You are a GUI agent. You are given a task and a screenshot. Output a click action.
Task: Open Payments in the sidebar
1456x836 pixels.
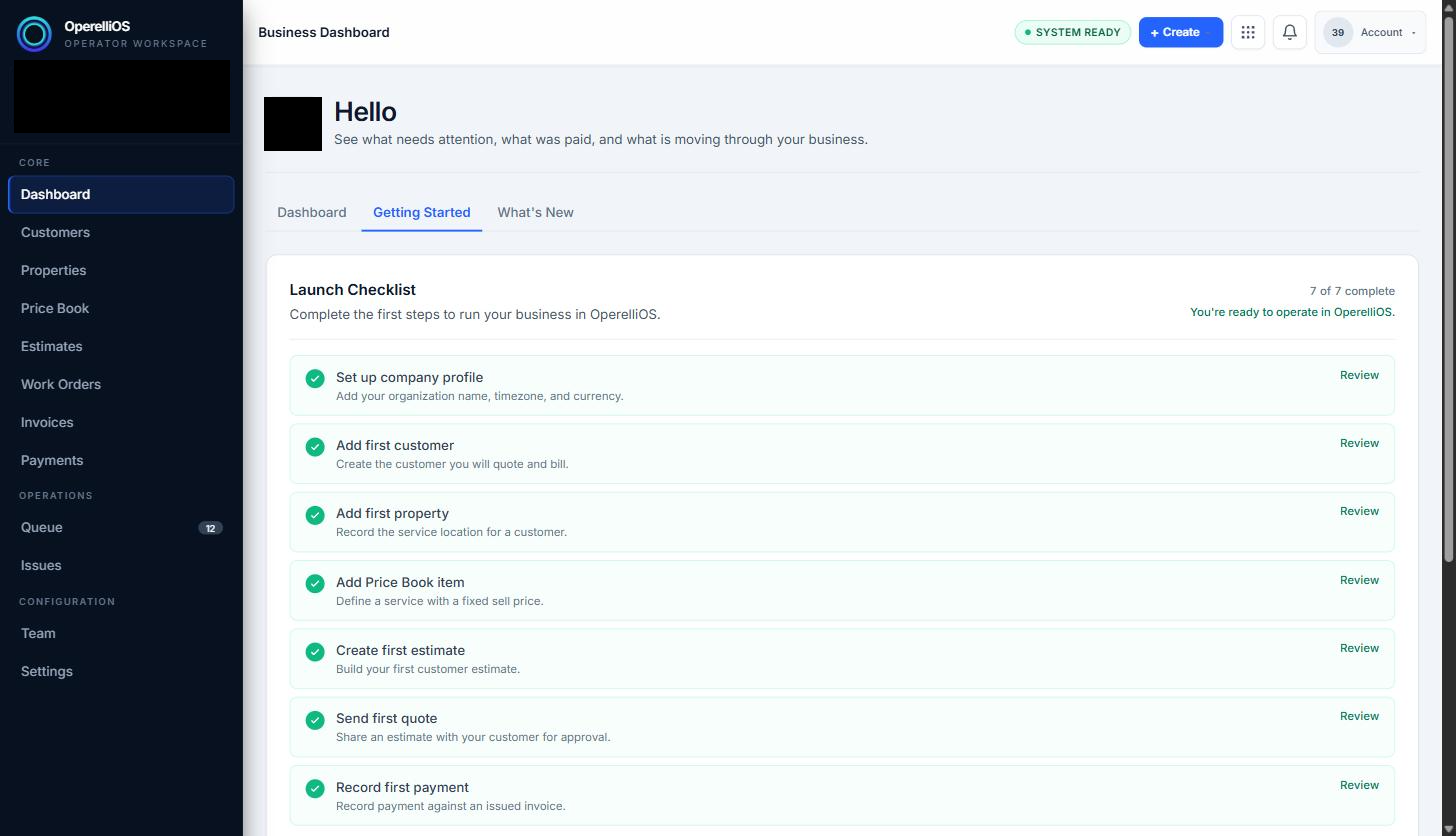(x=121, y=460)
